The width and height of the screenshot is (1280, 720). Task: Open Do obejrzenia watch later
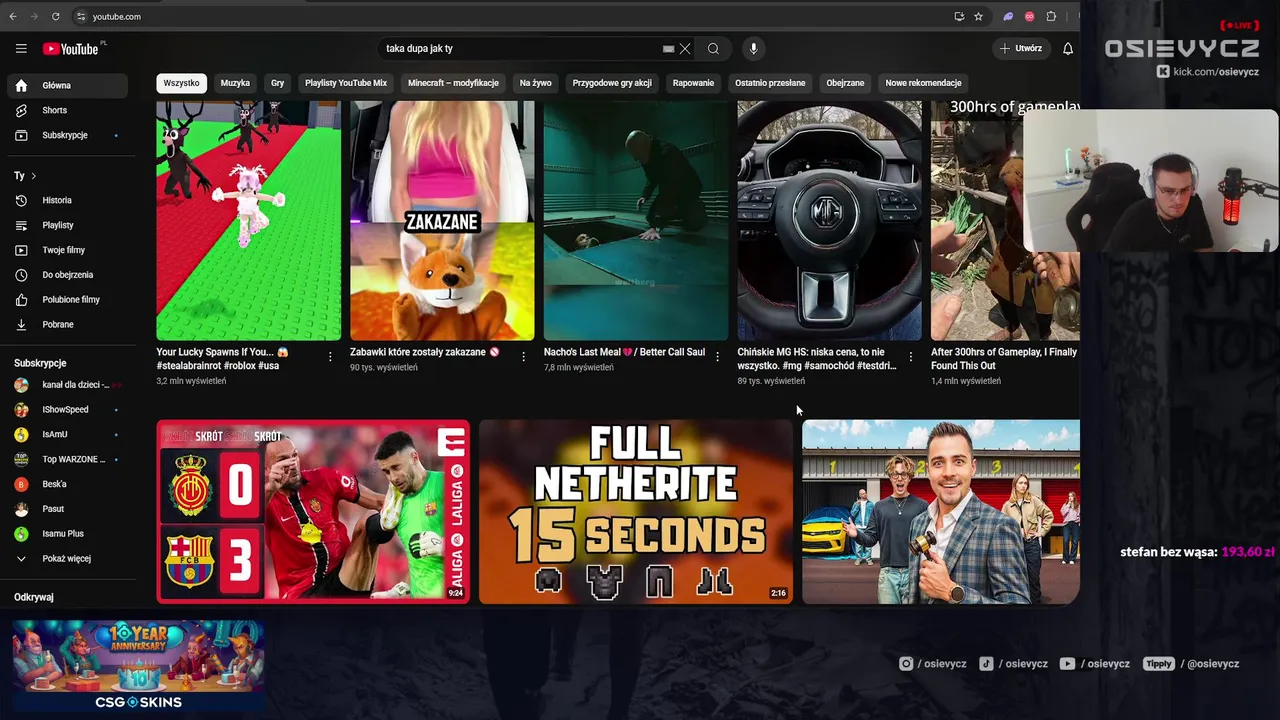point(68,275)
